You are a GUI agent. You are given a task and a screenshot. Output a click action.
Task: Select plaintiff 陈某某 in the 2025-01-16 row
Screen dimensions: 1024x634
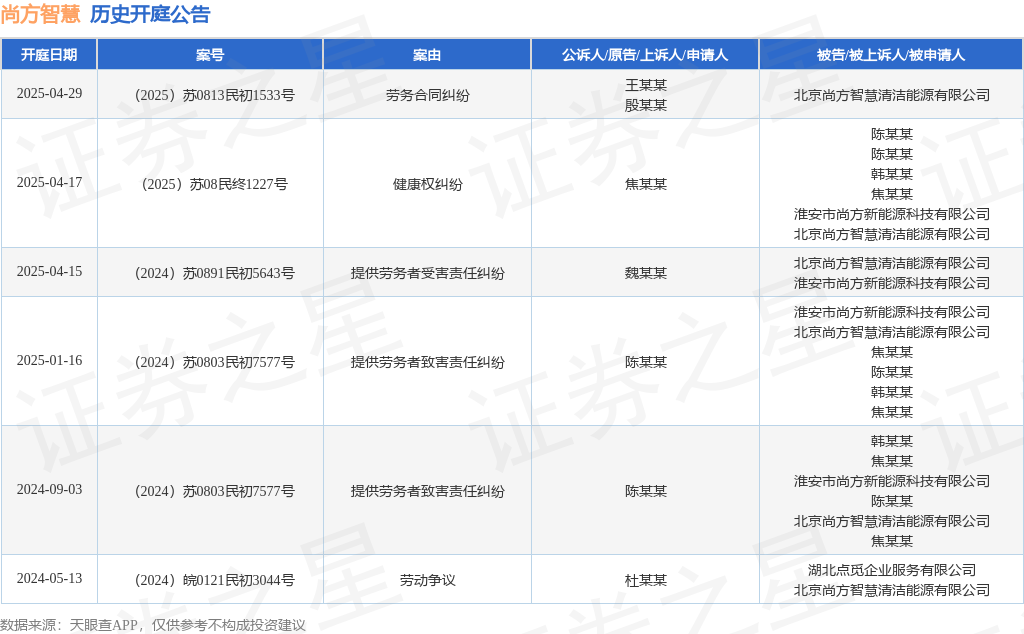pyautogui.click(x=645, y=362)
